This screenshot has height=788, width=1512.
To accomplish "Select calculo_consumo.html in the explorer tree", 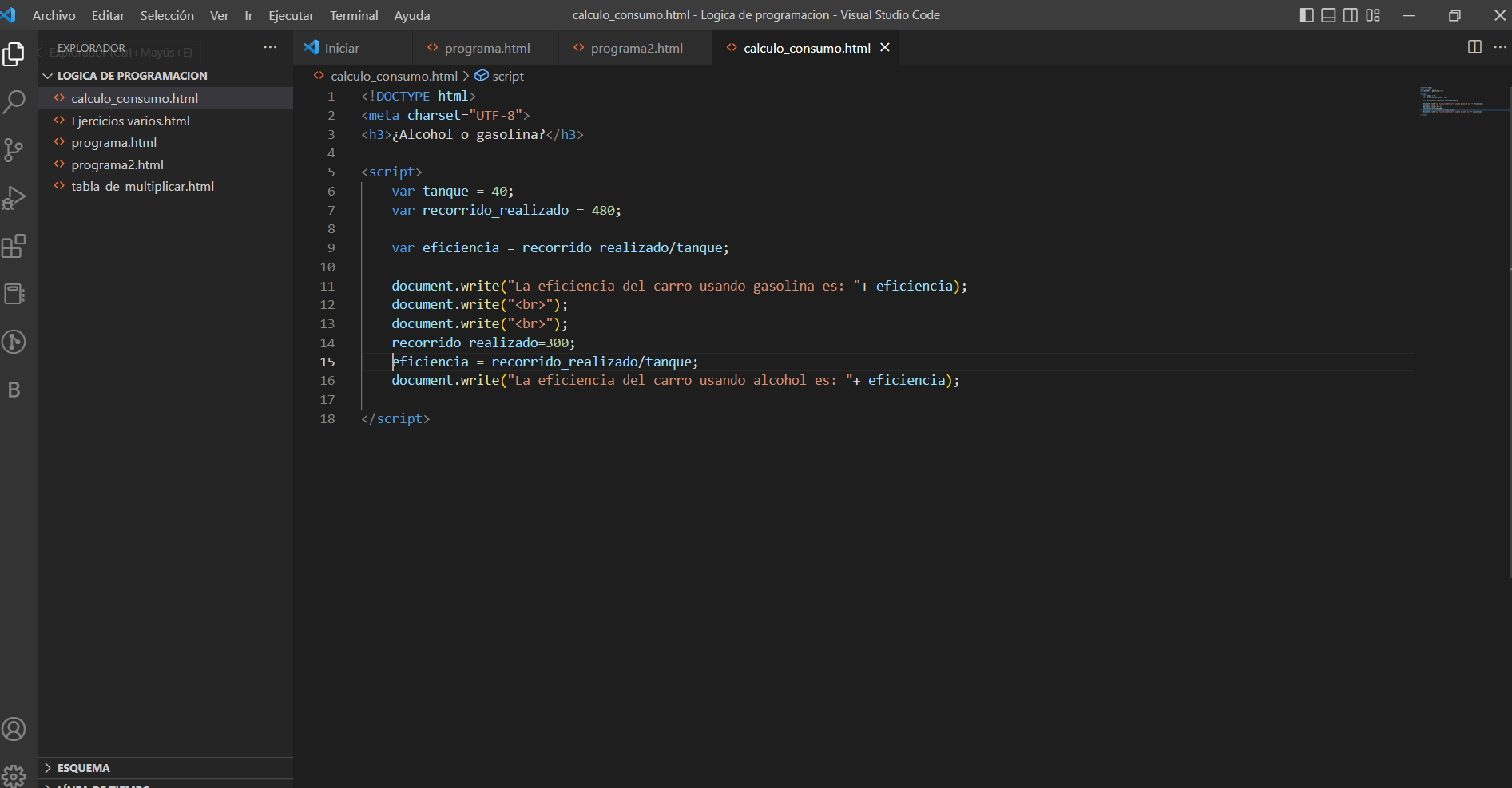I will click(x=165, y=98).
